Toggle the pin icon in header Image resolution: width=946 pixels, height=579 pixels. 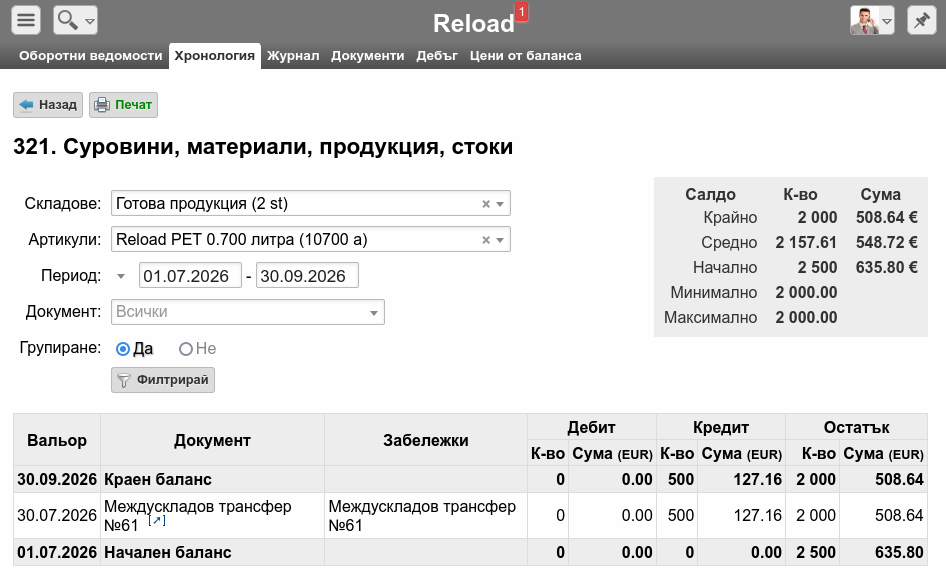921,21
